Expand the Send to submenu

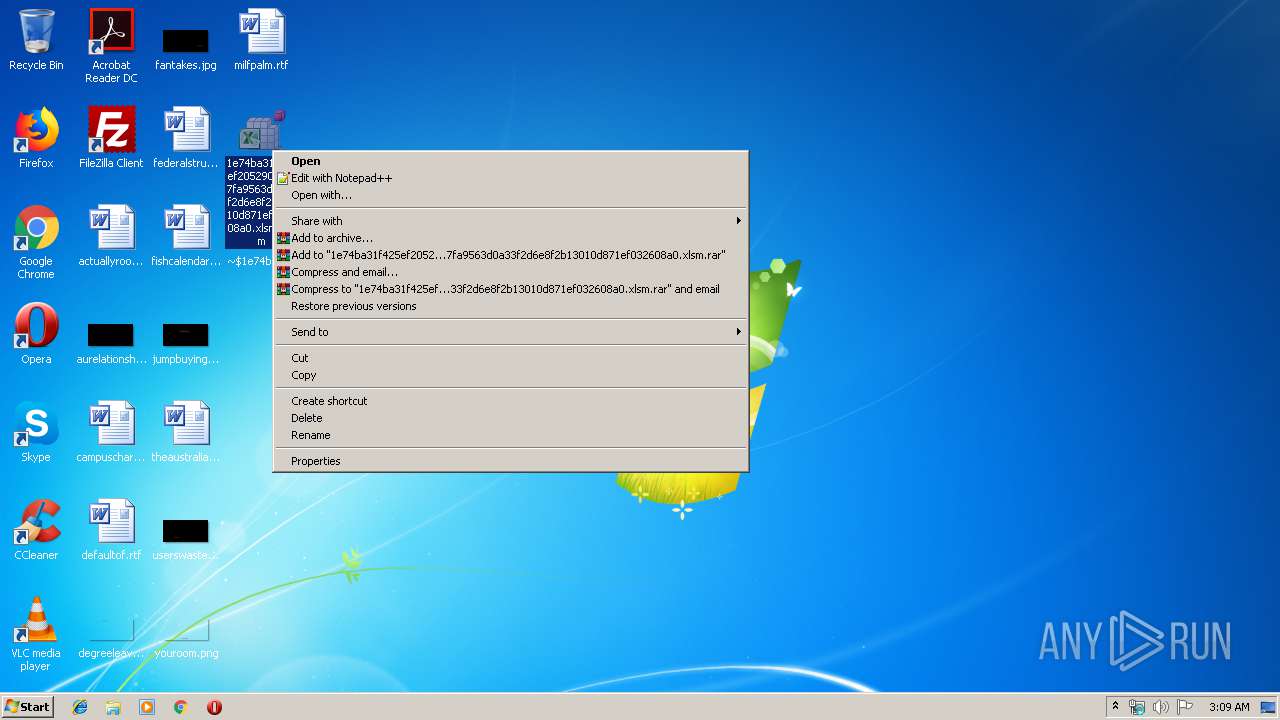tap(510, 332)
